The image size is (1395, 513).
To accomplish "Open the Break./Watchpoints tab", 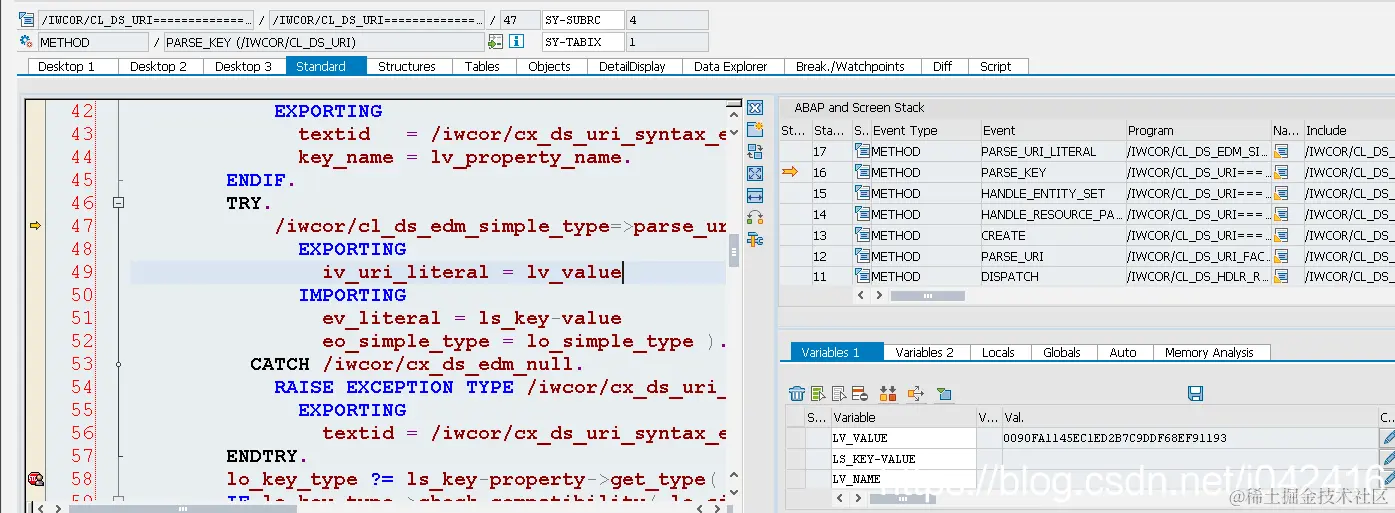I will point(850,67).
